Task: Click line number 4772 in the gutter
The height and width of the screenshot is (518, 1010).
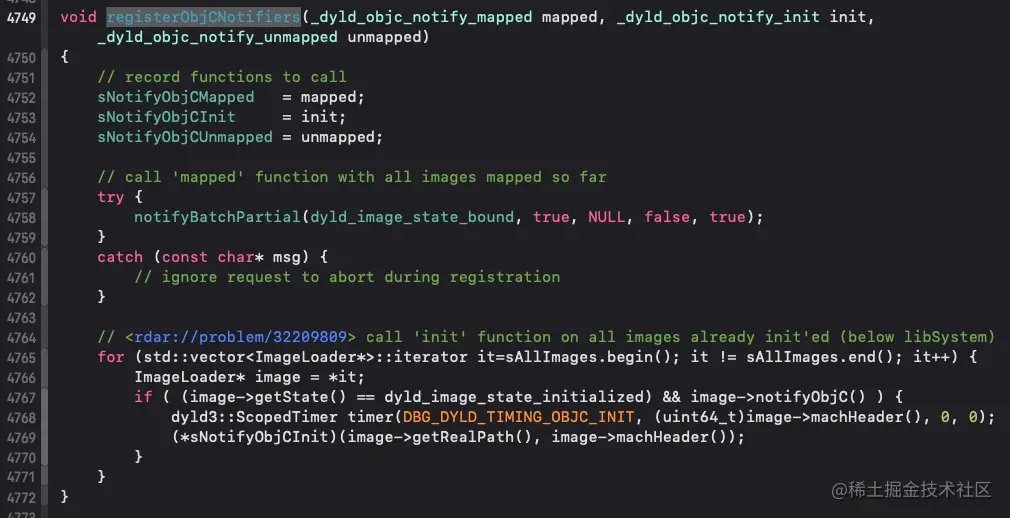Action: (x=21, y=497)
